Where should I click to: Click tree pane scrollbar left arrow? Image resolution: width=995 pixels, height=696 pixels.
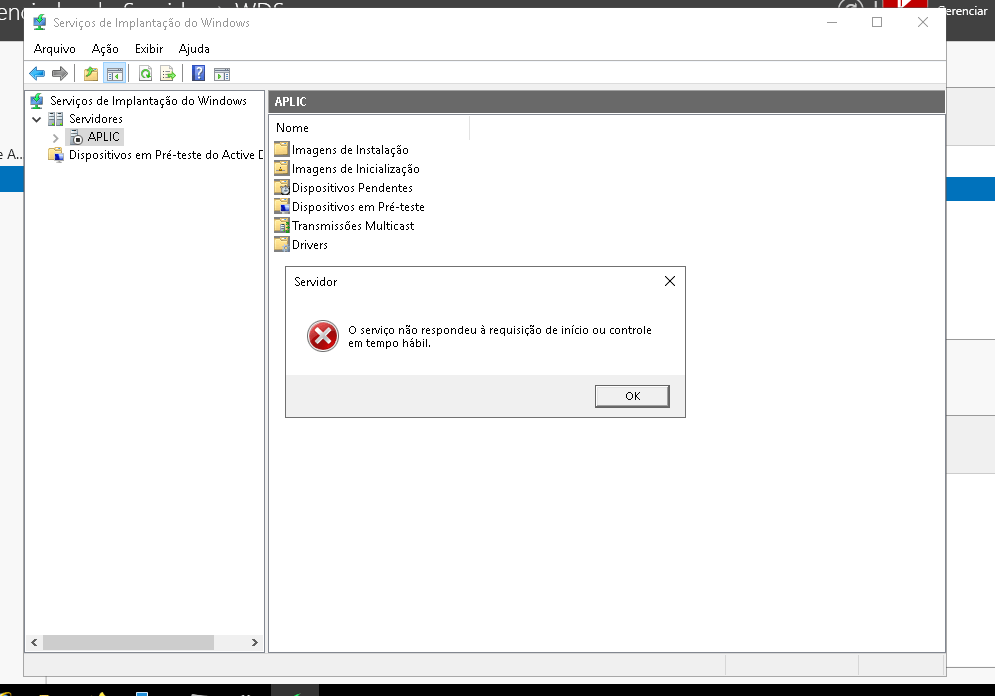34,642
